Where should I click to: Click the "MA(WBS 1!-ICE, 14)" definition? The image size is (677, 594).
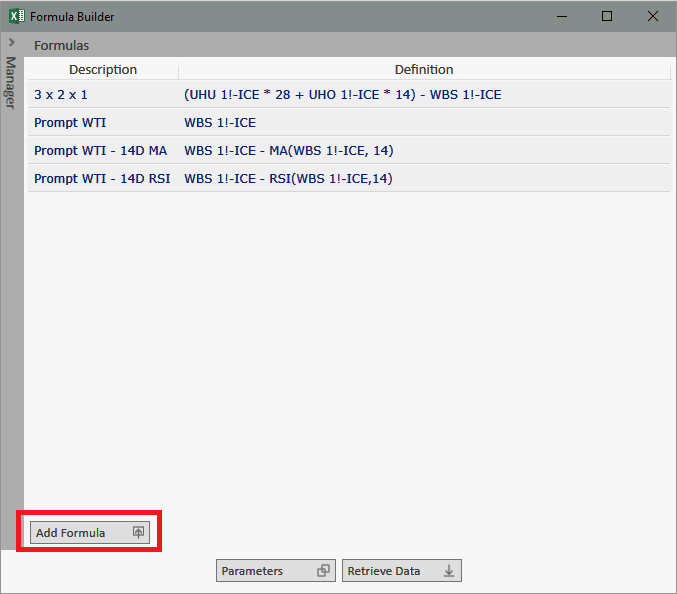(x=289, y=151)
